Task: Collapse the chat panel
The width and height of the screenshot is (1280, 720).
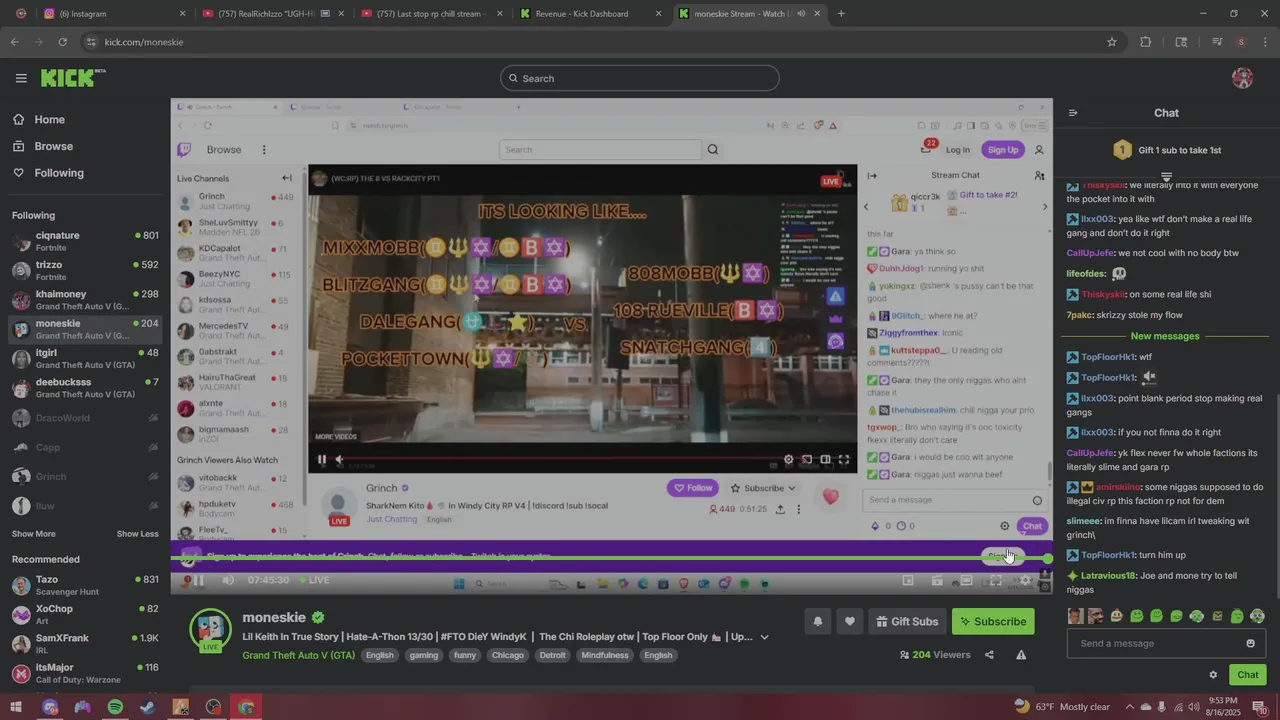Action: coord(1073,113)
